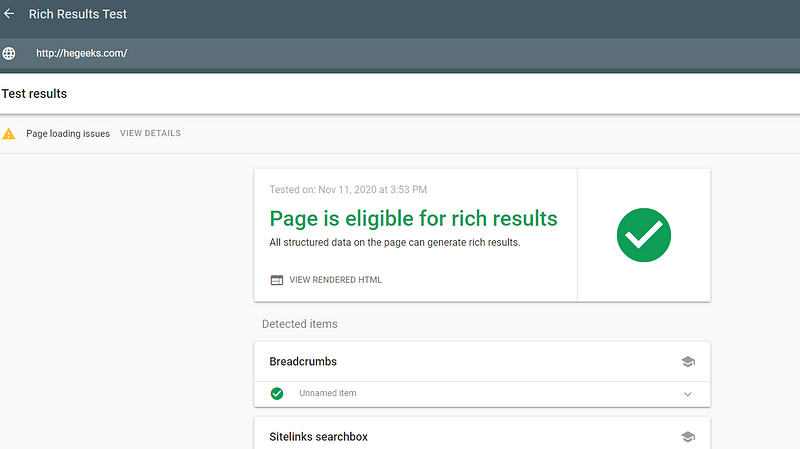
Task: Open the Breadcrumbs documentation graduation-cap icon
Action: [x=688, y=362]
